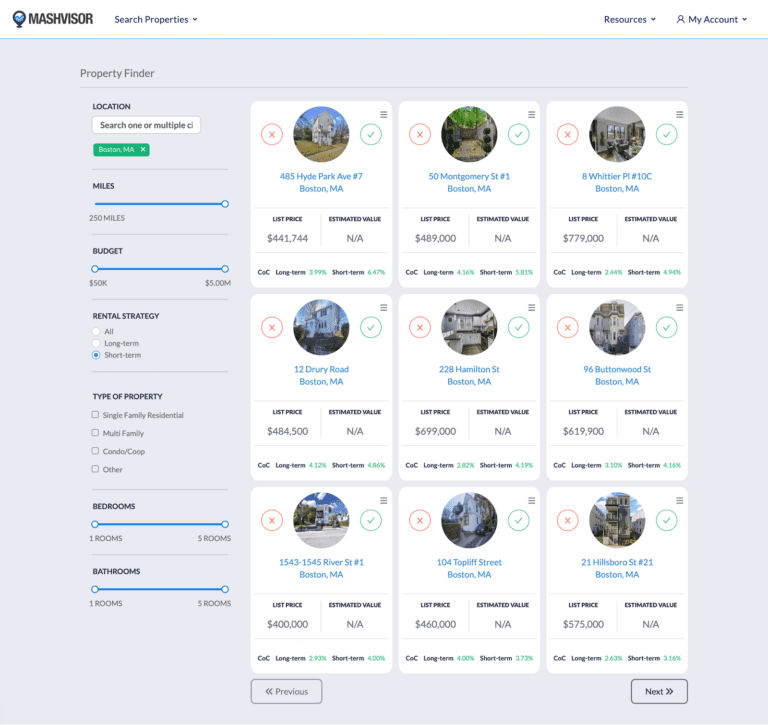This screenshot has height=725, width=768.
Task: Approve the 21 Hillsboro St #21 listing
Action: [666, 520]
